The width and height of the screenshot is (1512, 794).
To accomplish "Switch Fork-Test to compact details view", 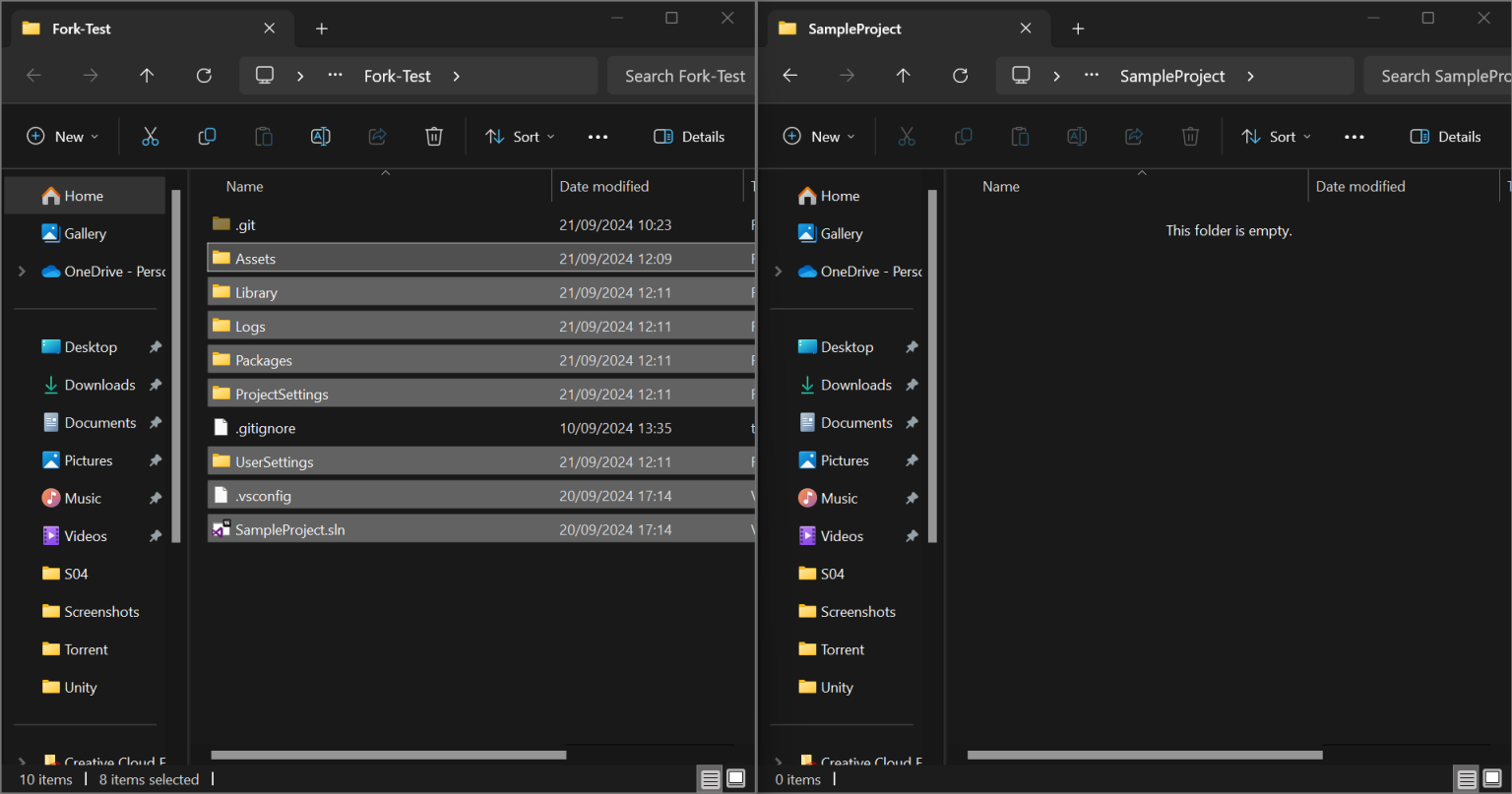I will click(710, 778).
